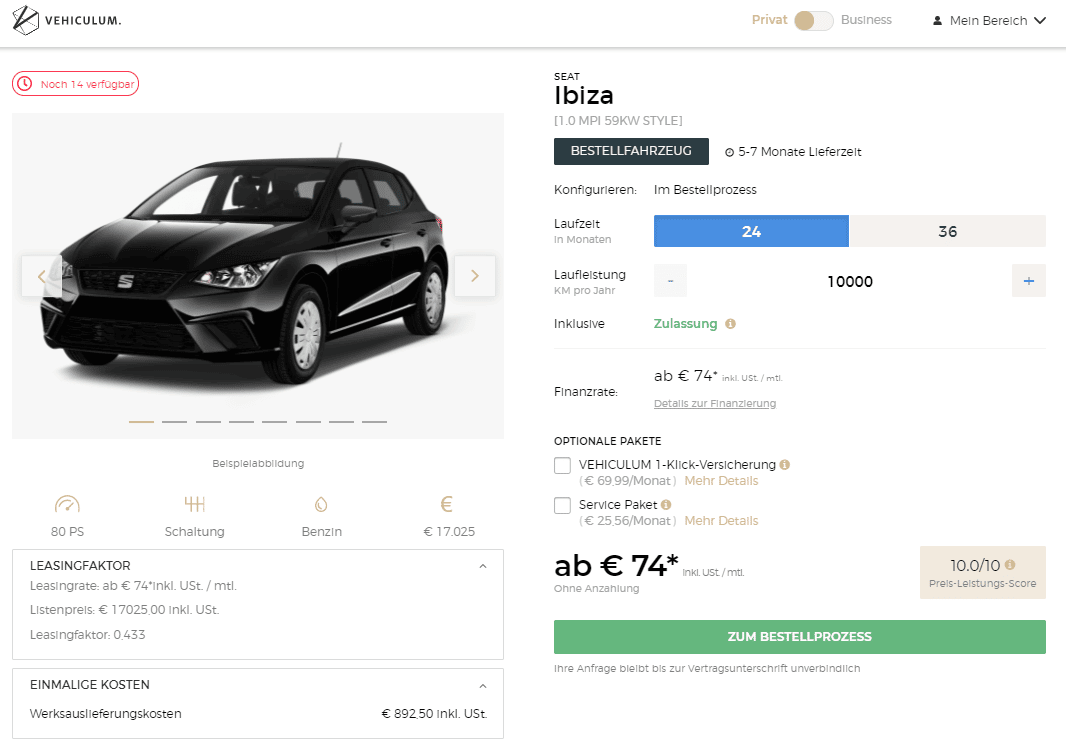
Task: Show next car image with right arrow
Action: (475, 276)
